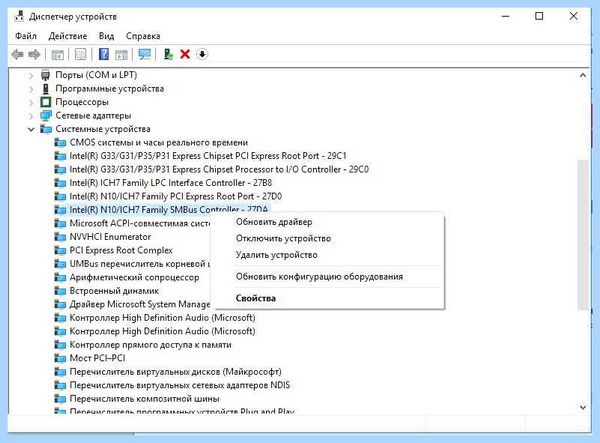Screen dimensions: 600x443
Task: Click icon beside PCI Express Root Complex
Action: (x=60, y=251)
